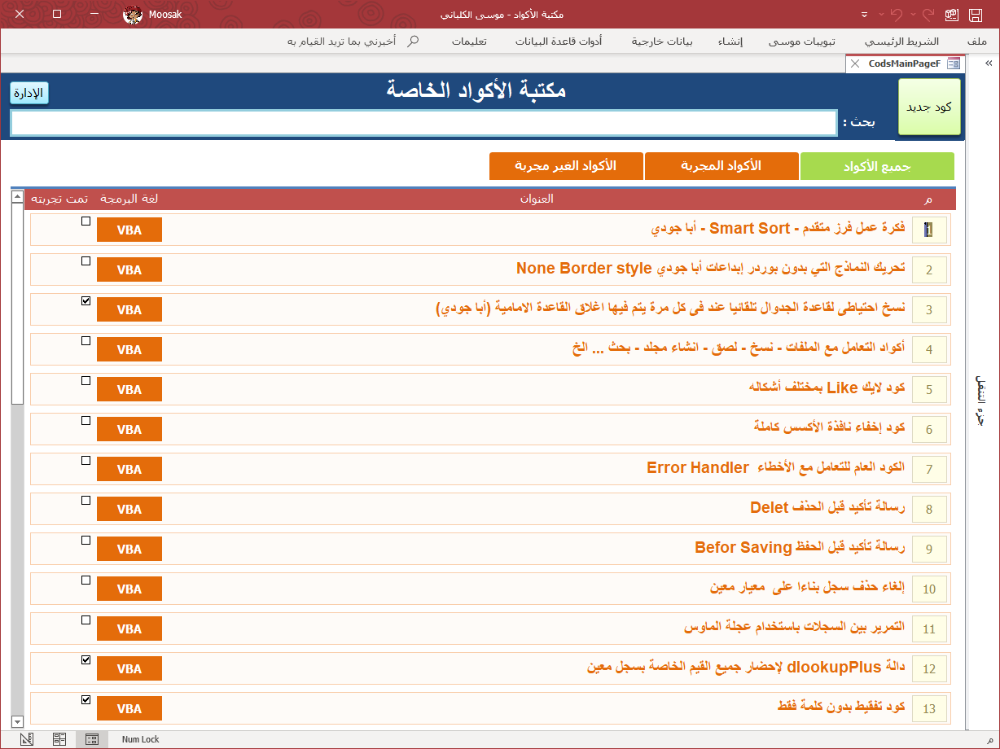The image size is (1000, 749).
Task: Toggle the tested checkbox for Befor Saving row
Action: 86,540
